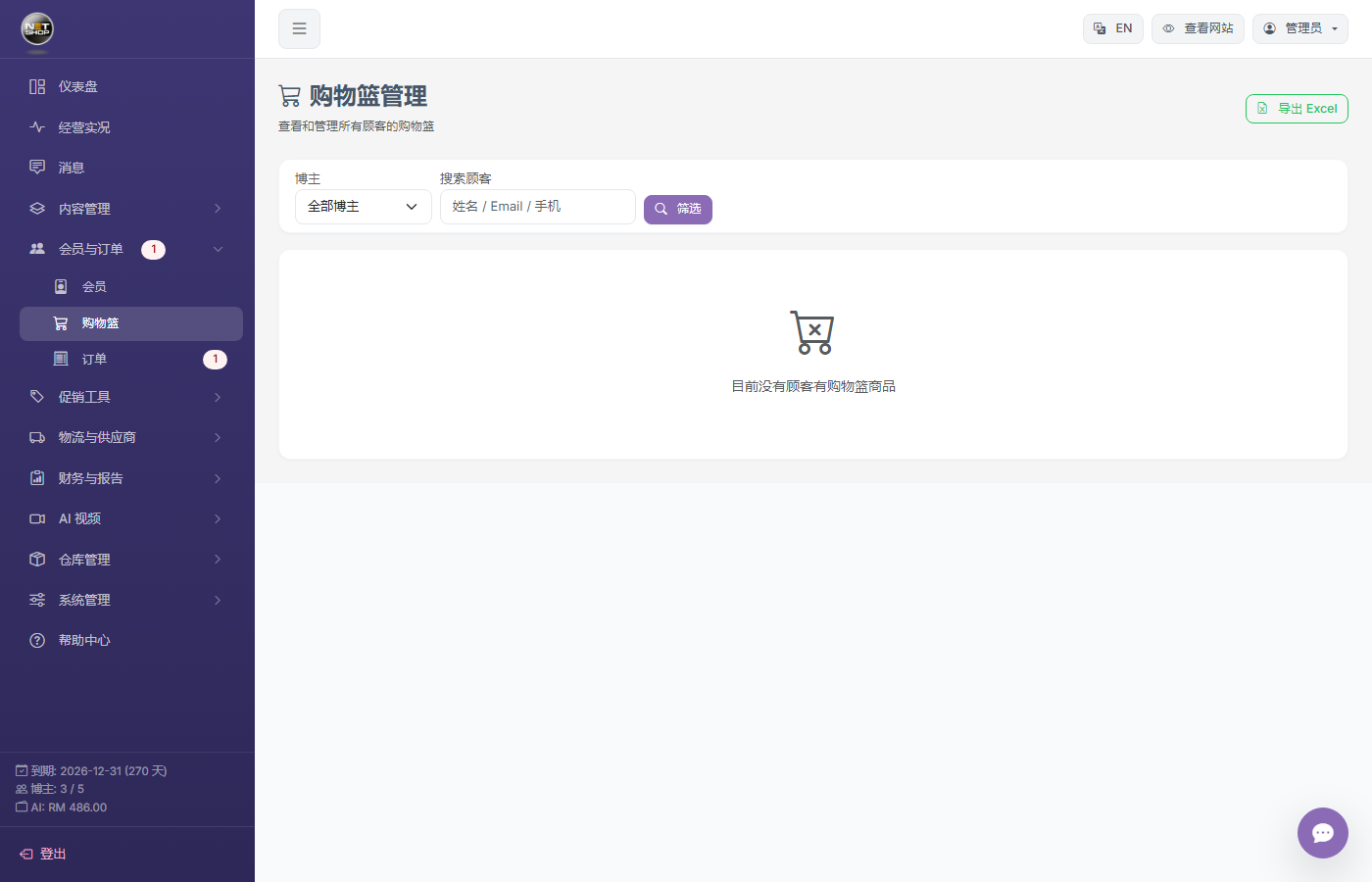Click the tag icon beside 促销工具
Screen dimensions: 1372x882
[37, 397]
